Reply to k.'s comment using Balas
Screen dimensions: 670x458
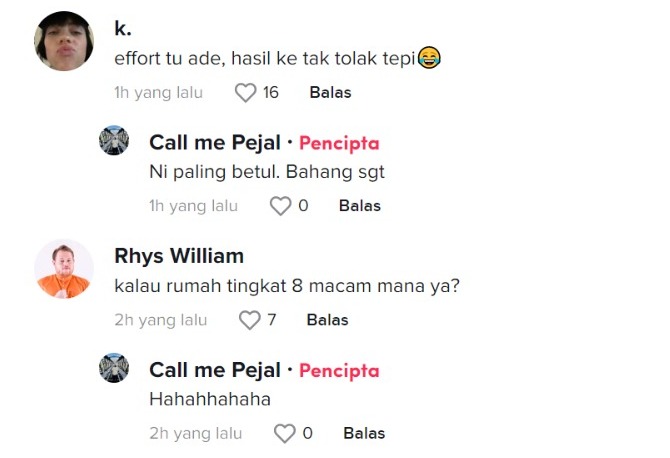330,93
